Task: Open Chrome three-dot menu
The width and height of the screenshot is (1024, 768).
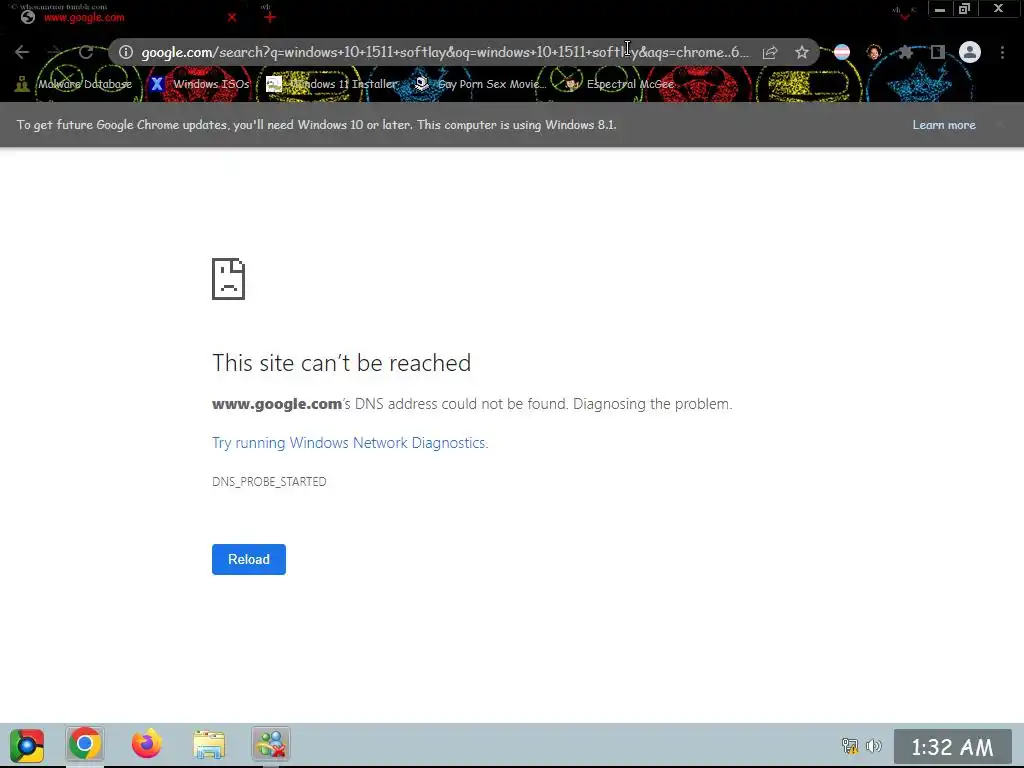Action: click(x=1002, y=52)
